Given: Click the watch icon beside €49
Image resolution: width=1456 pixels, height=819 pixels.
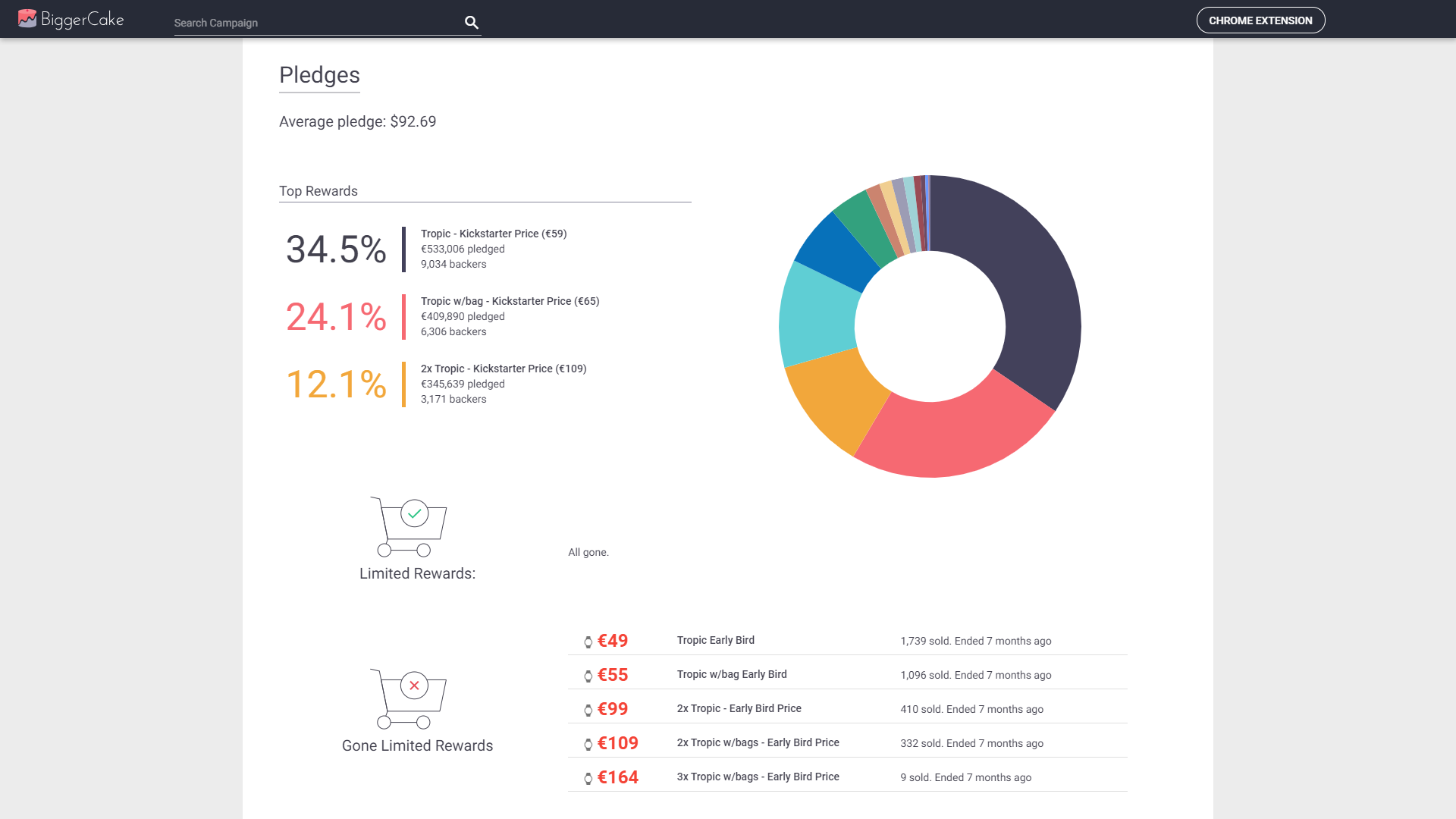Looking at the screenshot, I should [588, 642].
